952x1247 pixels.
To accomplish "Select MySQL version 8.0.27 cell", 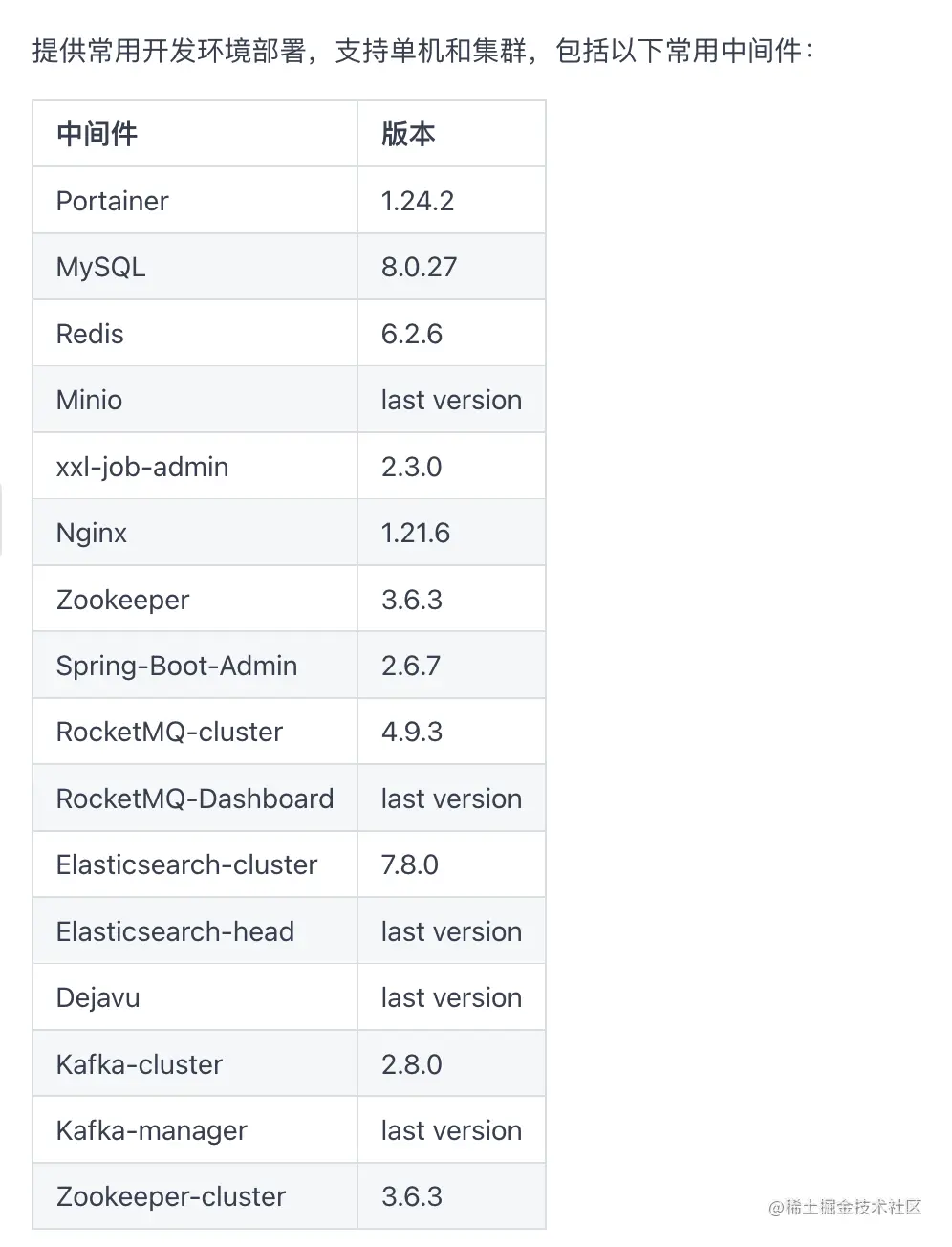I will click(x=419, y=267).
